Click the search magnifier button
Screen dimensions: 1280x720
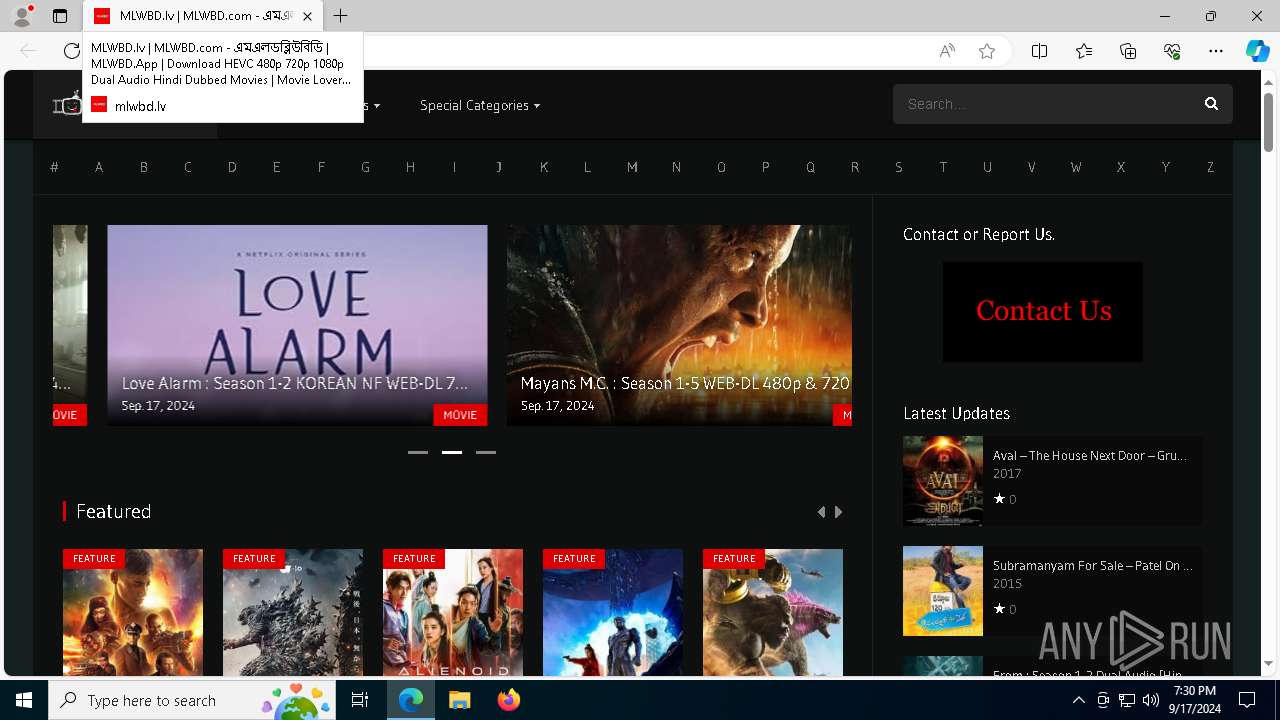1211,104
